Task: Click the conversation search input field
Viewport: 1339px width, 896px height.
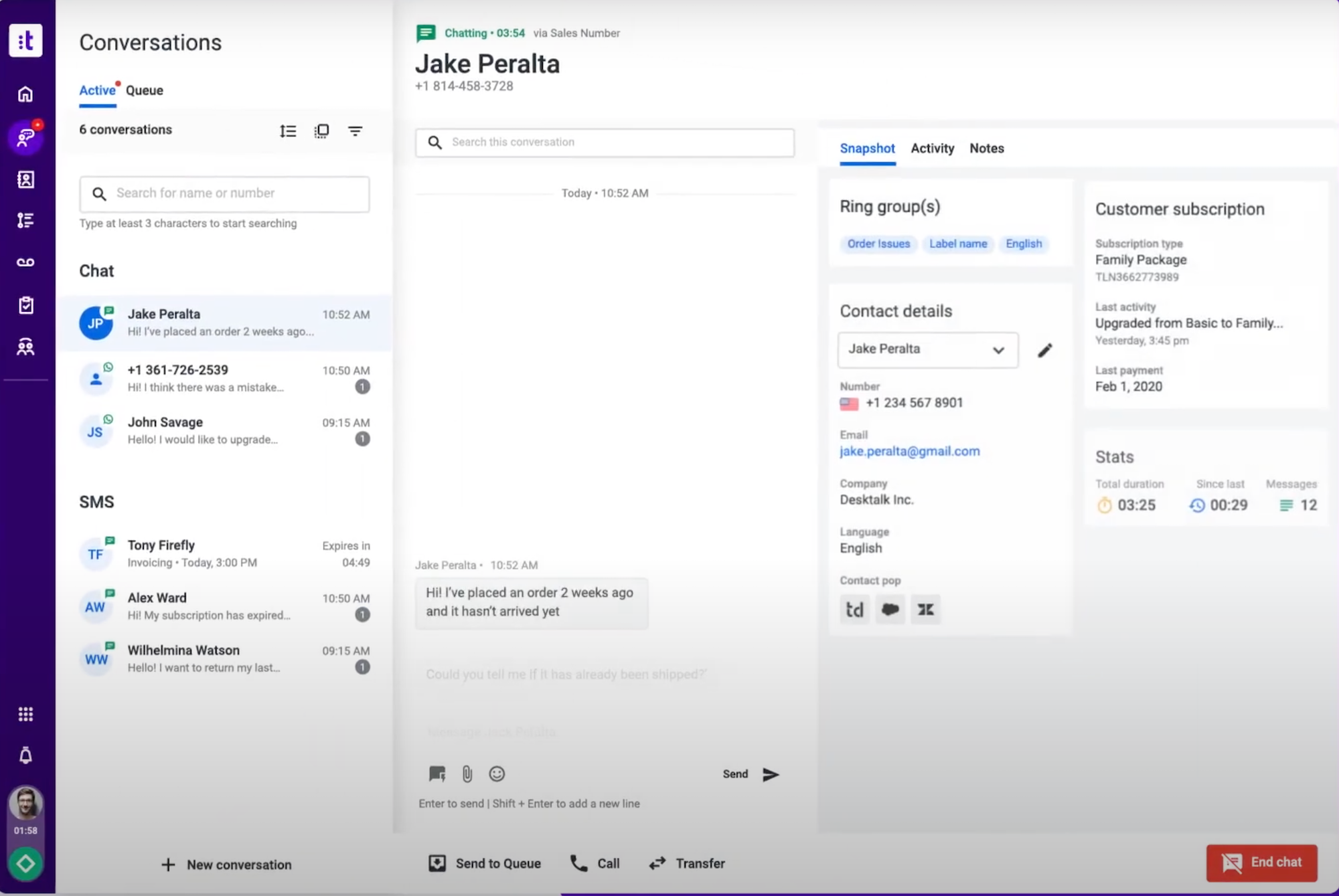Action: click(x=604, y=141)
